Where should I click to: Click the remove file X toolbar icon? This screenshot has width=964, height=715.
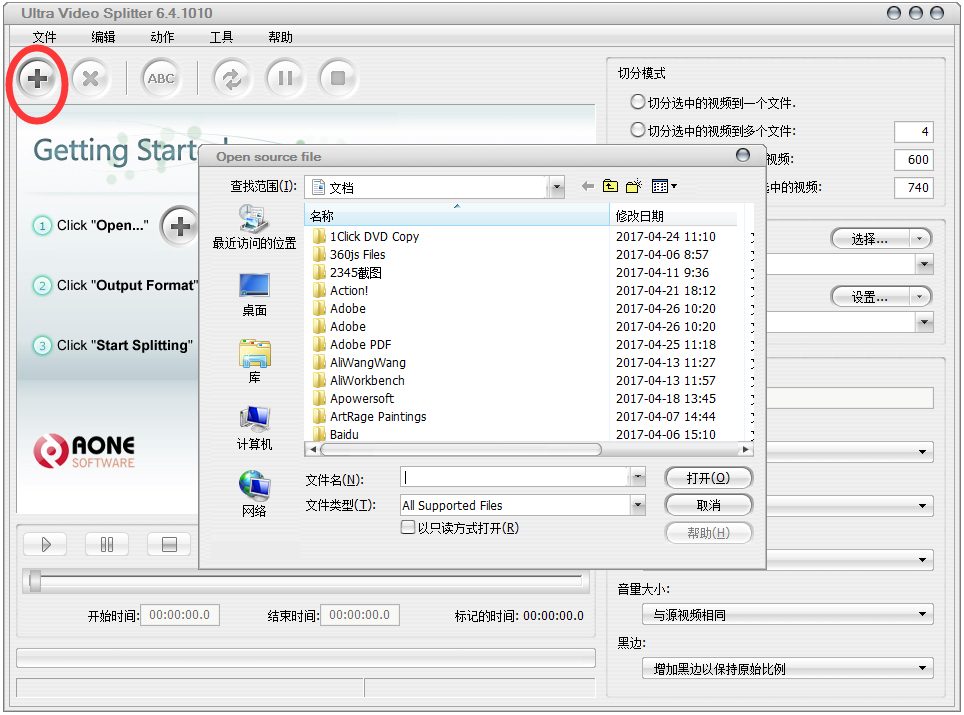[91, 78]
